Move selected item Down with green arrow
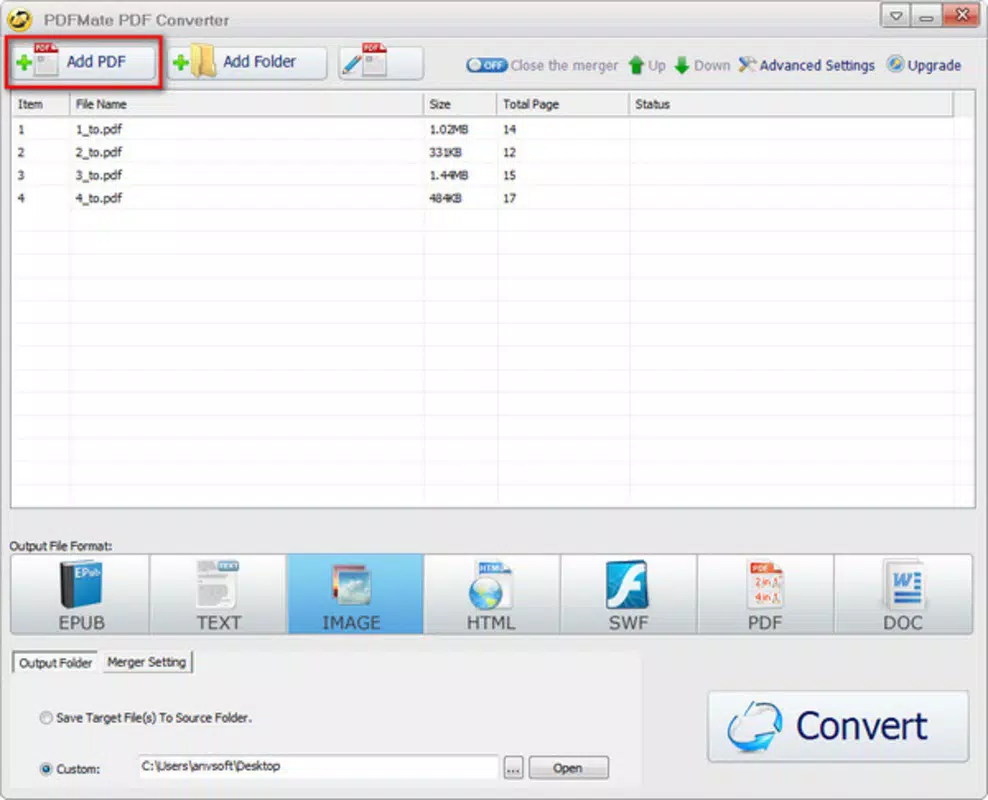This screenshot has width=988, height=800. pyautogui.click(x=702, y=65)
